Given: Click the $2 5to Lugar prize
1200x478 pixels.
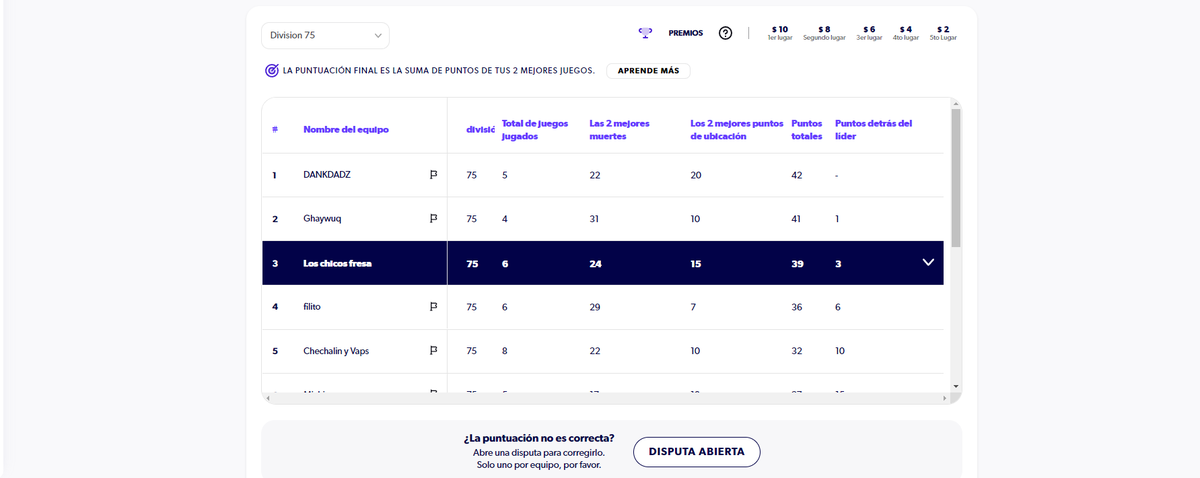Looking at the screenshot, I should 943,33.
